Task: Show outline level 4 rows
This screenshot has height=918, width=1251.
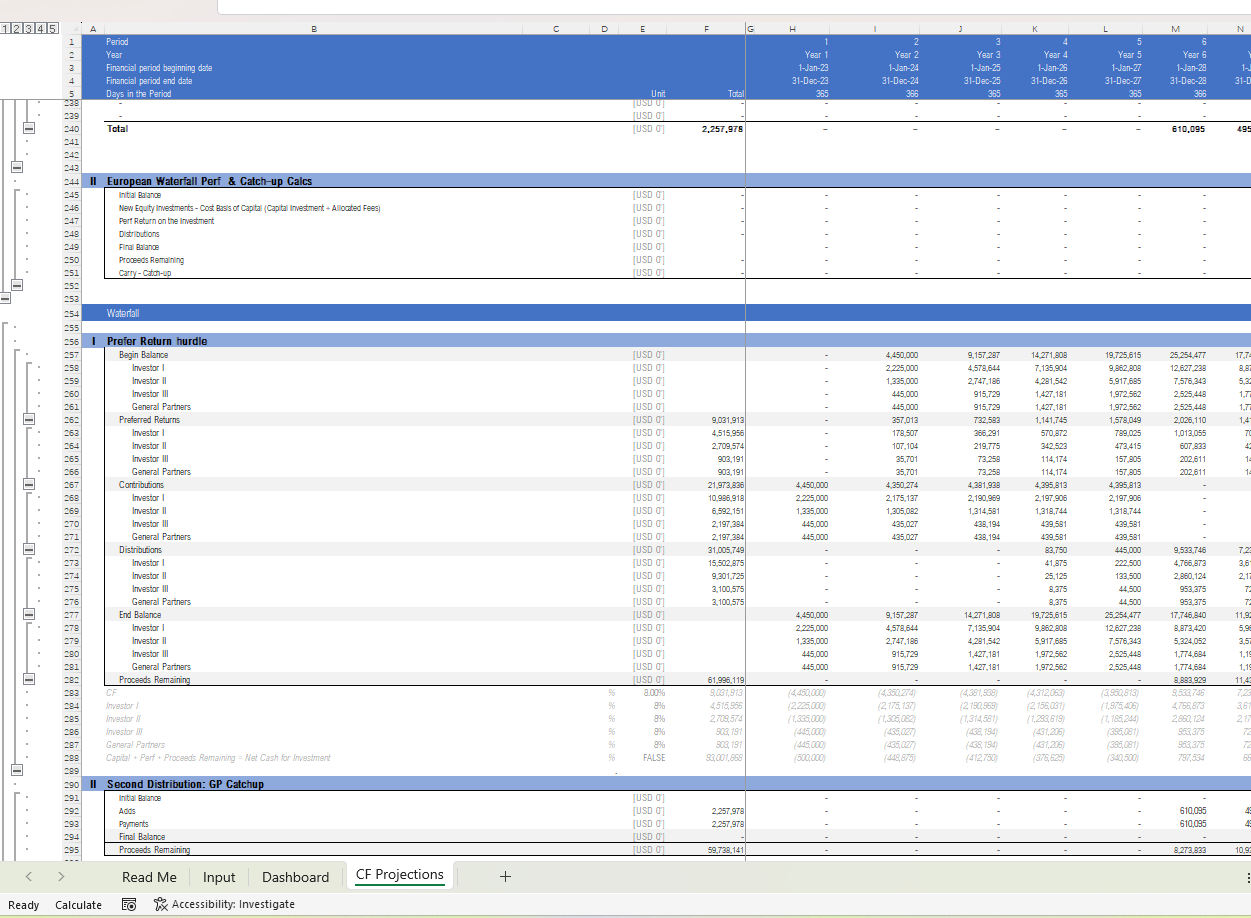Action: (39, 29)
